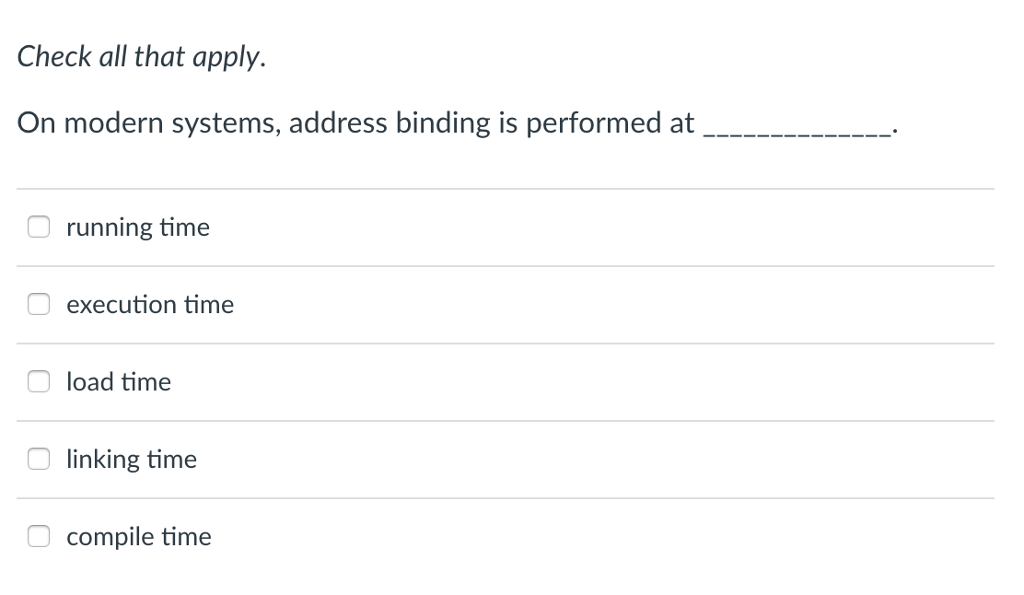The image size is (1024, 595).
Task: Select the load time option label
Action: coord(118,381)
